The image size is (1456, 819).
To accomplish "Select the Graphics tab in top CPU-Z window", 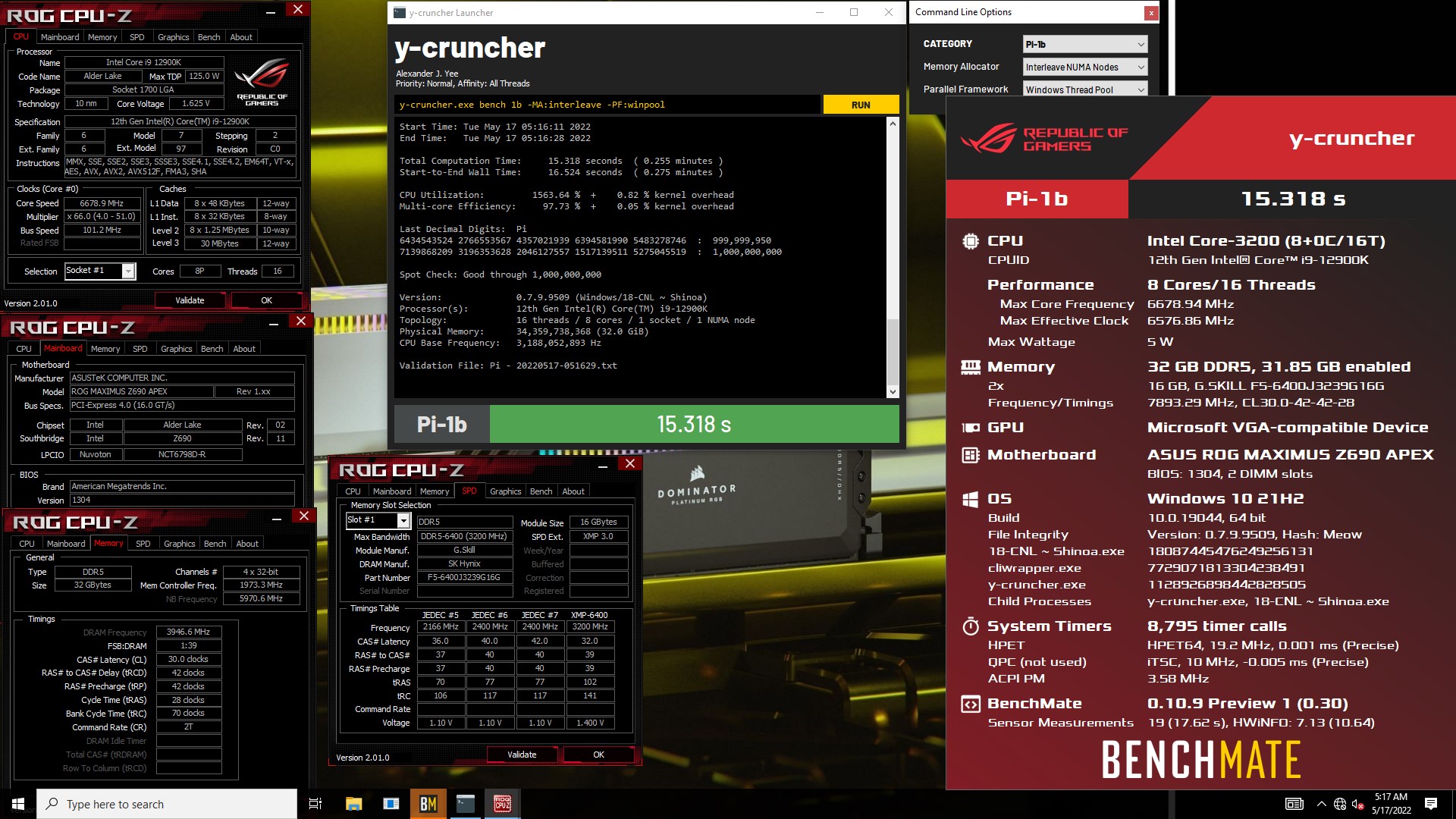I will pos(173,37).
